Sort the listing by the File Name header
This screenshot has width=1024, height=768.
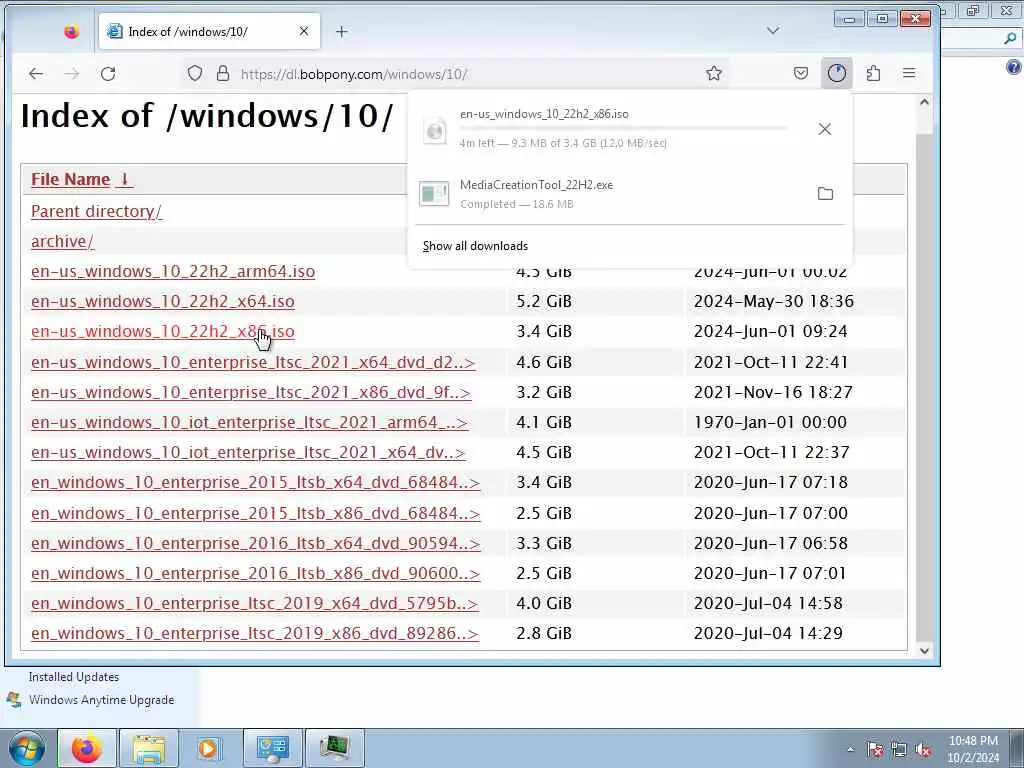coord(82,180)
